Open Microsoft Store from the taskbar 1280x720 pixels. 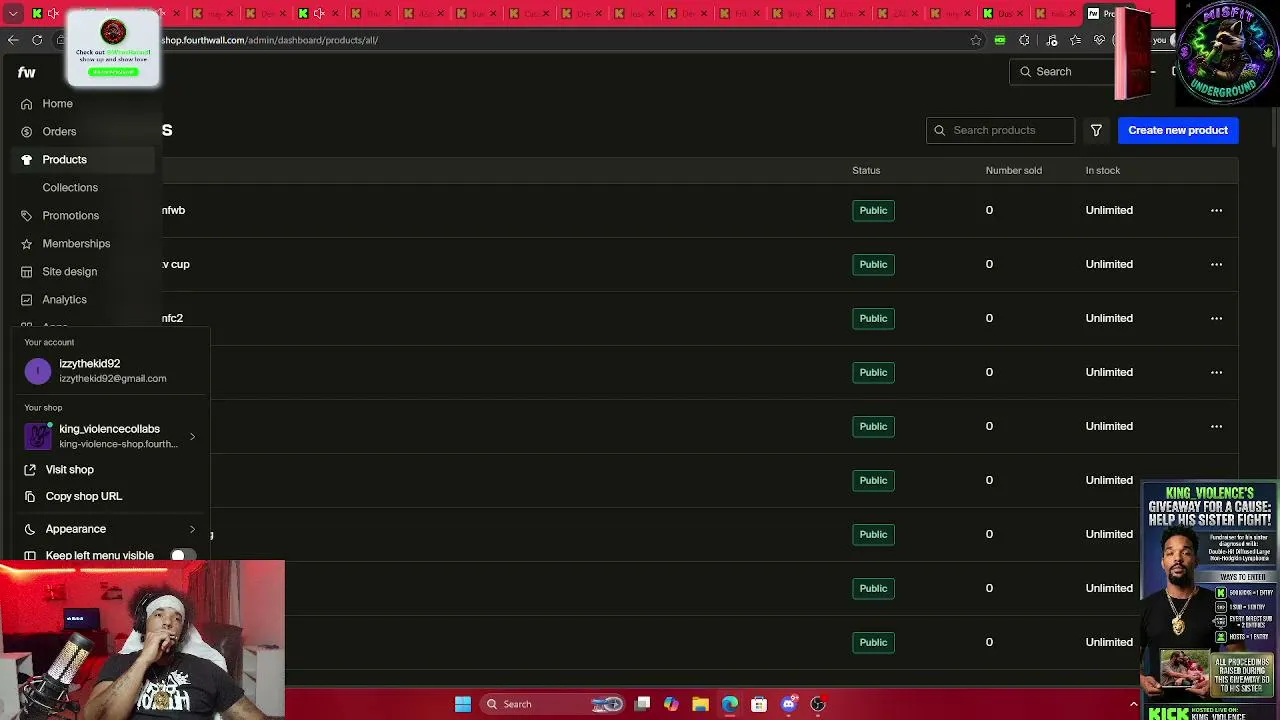pos(759,704)
